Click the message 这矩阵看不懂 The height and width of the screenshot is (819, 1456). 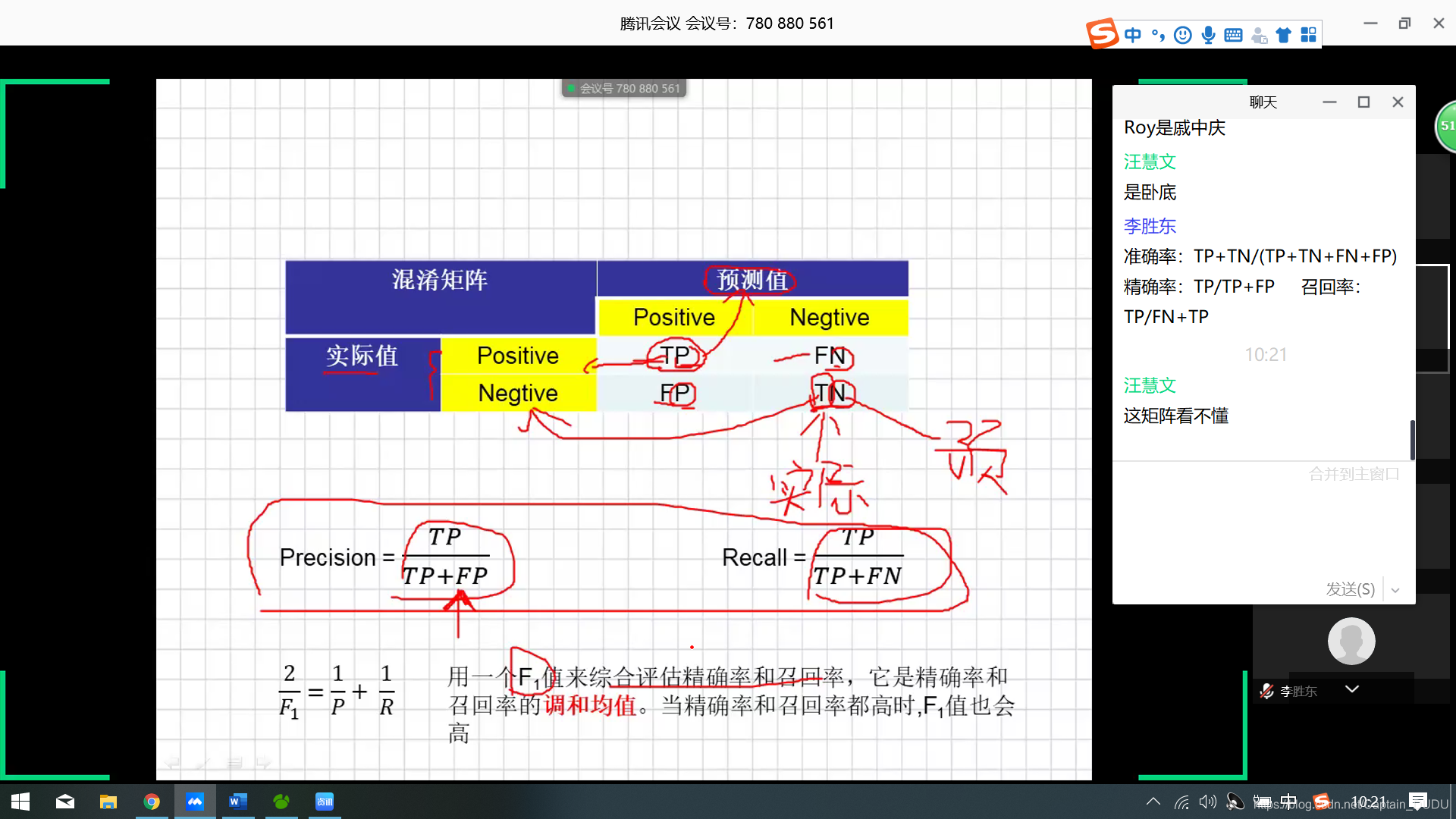point(1176,416)
